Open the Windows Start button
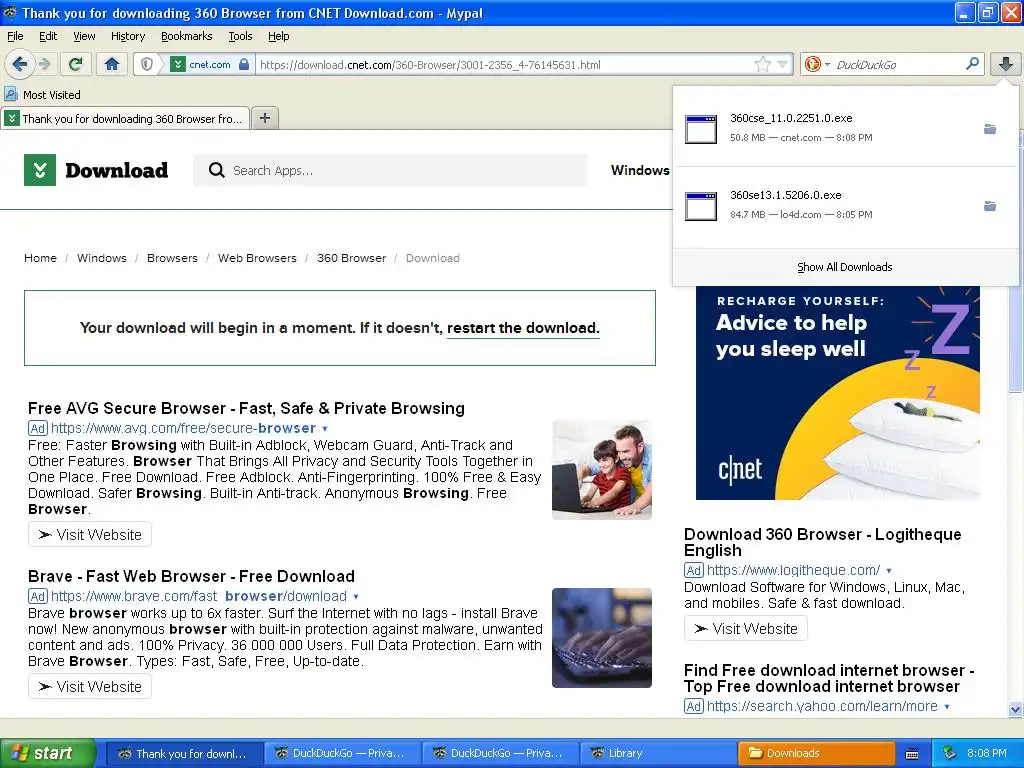1024x768 pixels. [48, 753]
